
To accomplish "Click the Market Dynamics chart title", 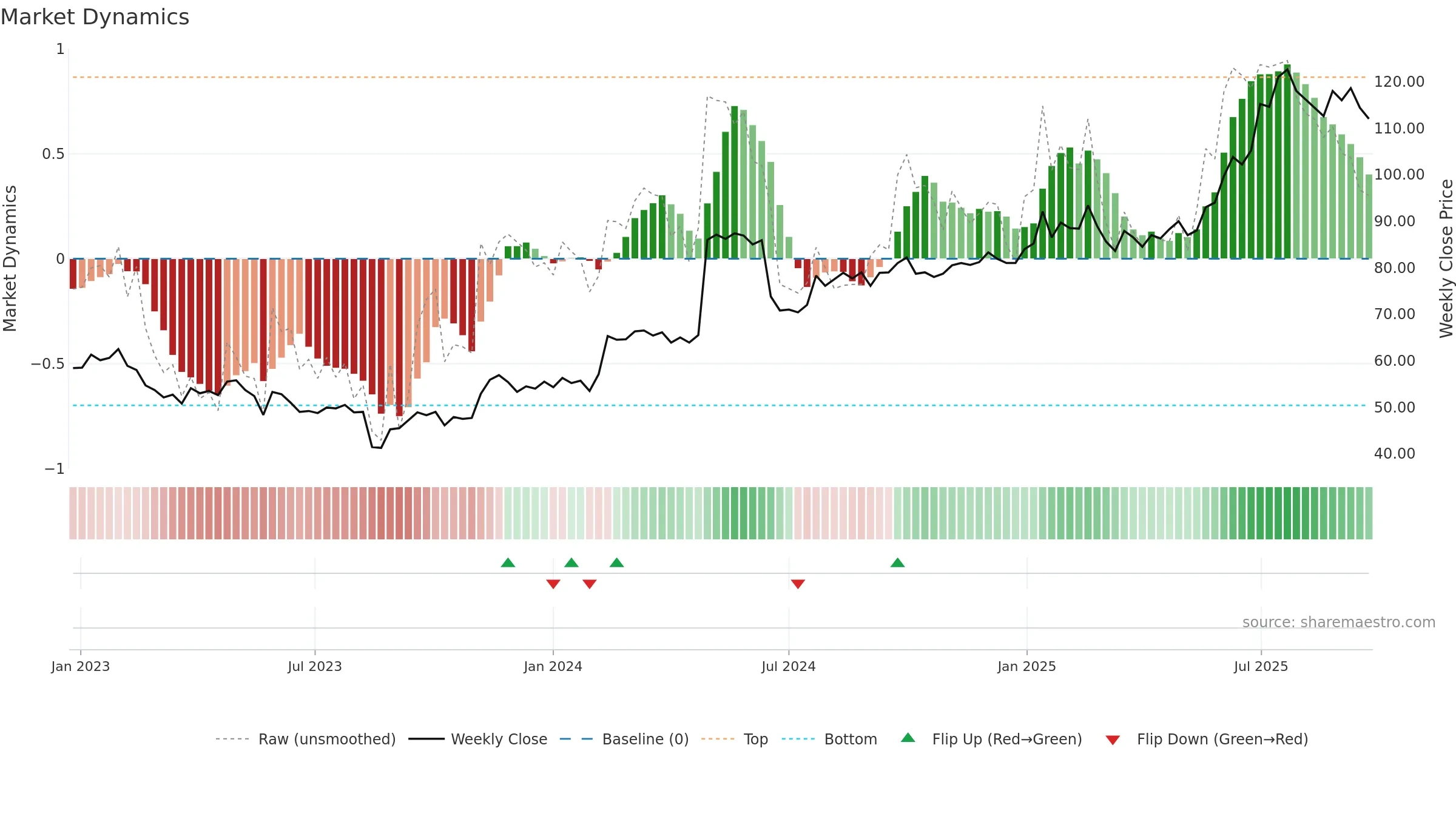I will point(95,17).
